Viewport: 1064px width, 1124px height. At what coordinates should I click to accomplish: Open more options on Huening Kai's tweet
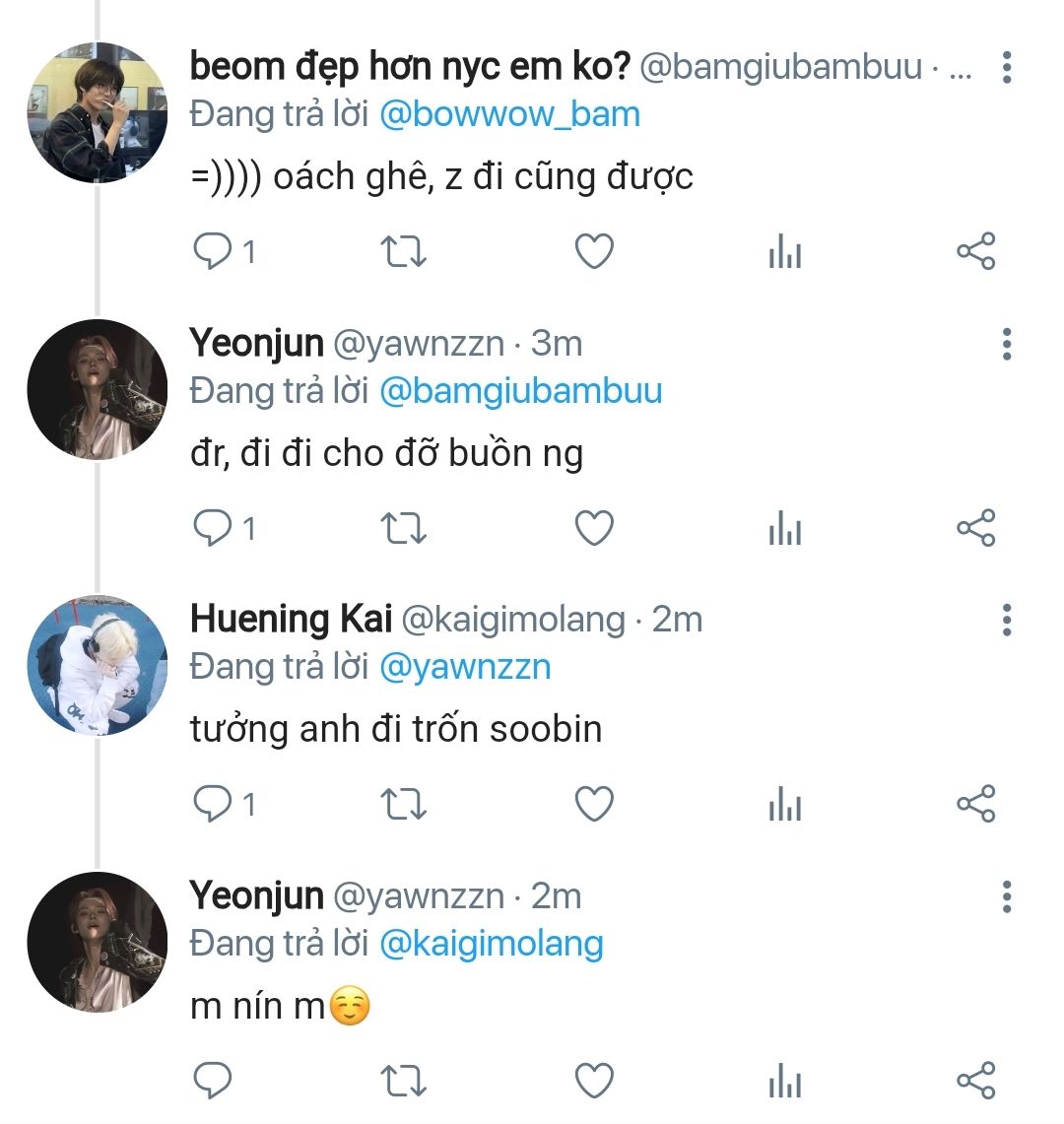point(1006,621)
